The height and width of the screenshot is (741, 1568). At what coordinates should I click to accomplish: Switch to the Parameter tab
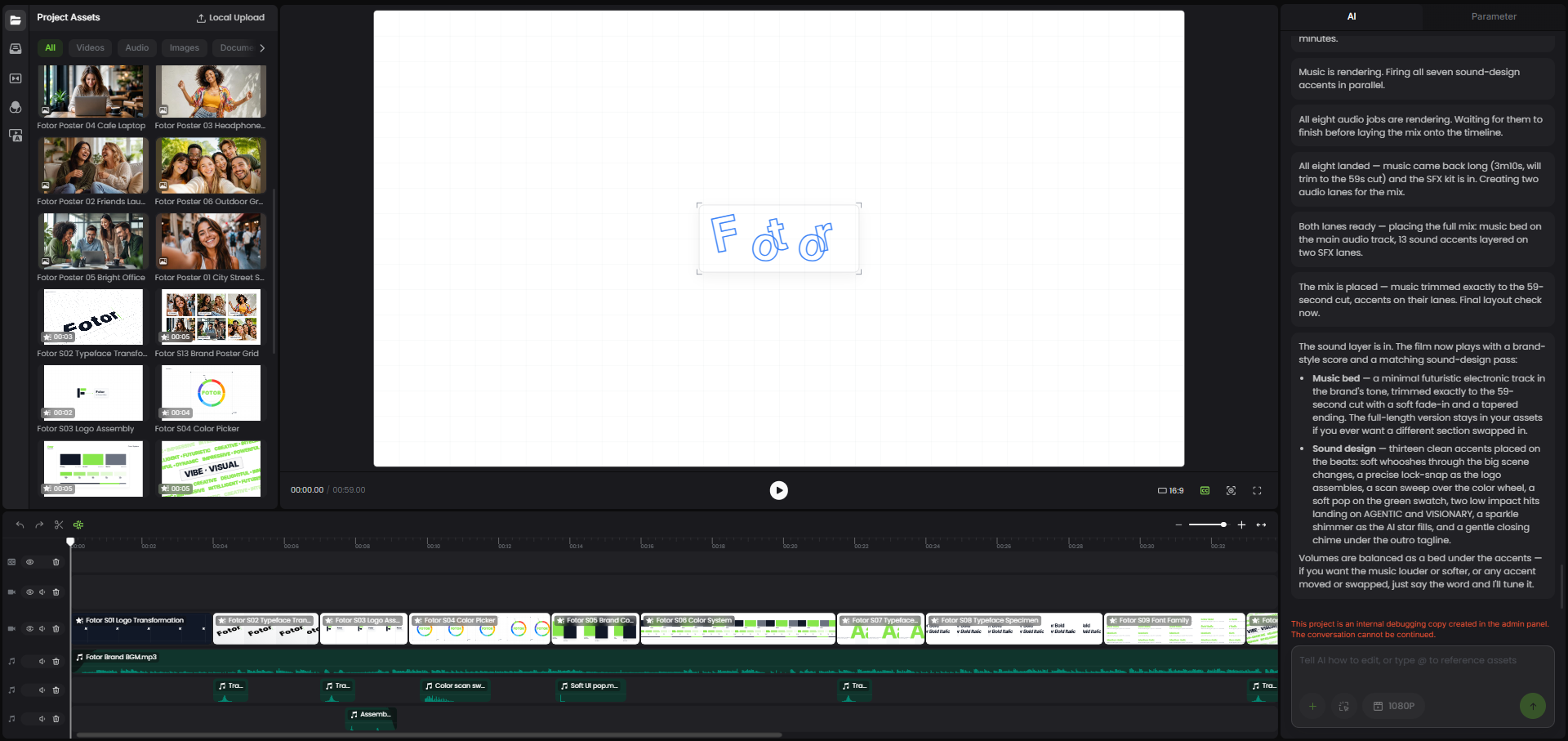[1494, 16]
